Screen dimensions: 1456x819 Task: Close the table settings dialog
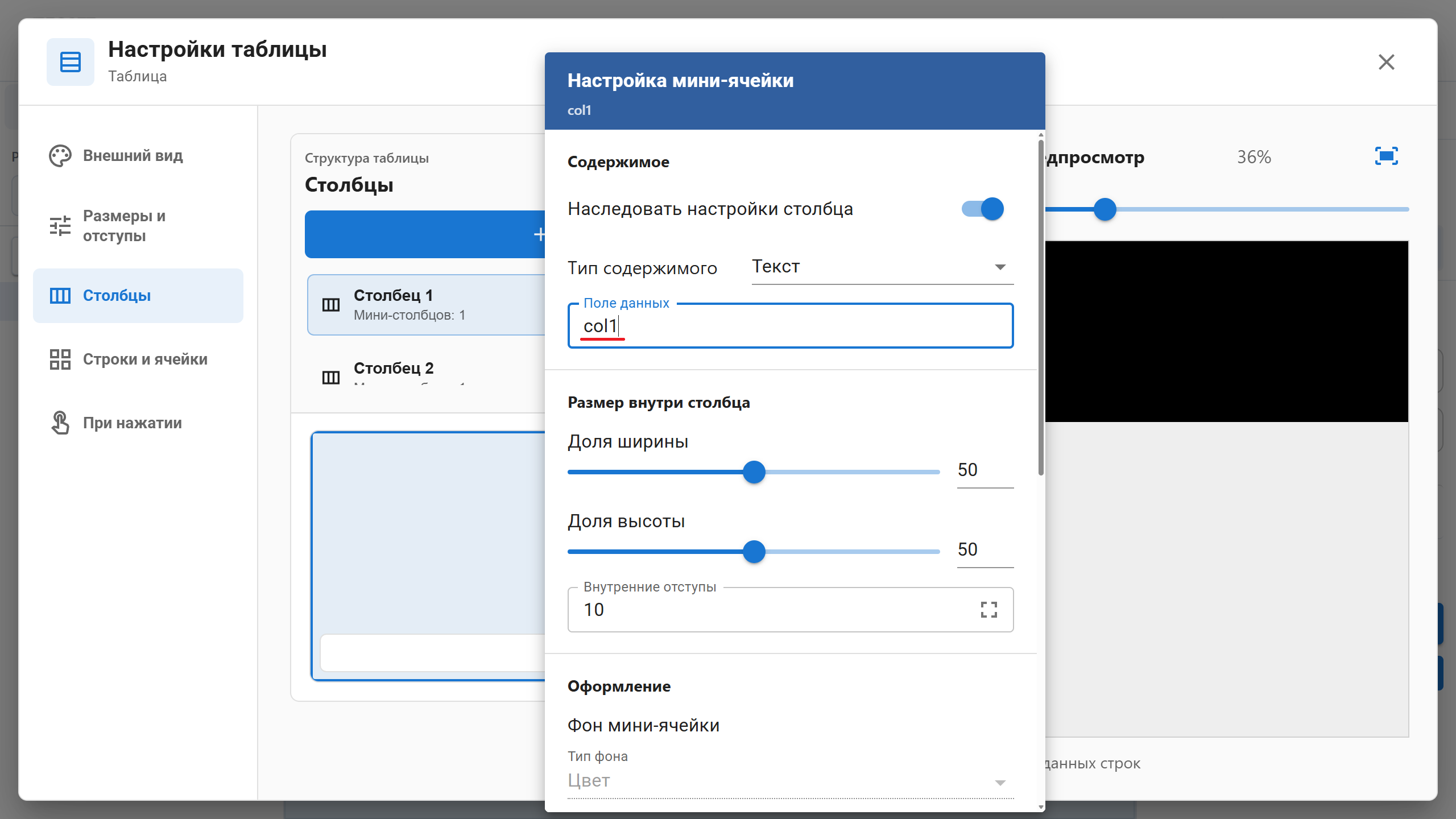[1387, 62]
